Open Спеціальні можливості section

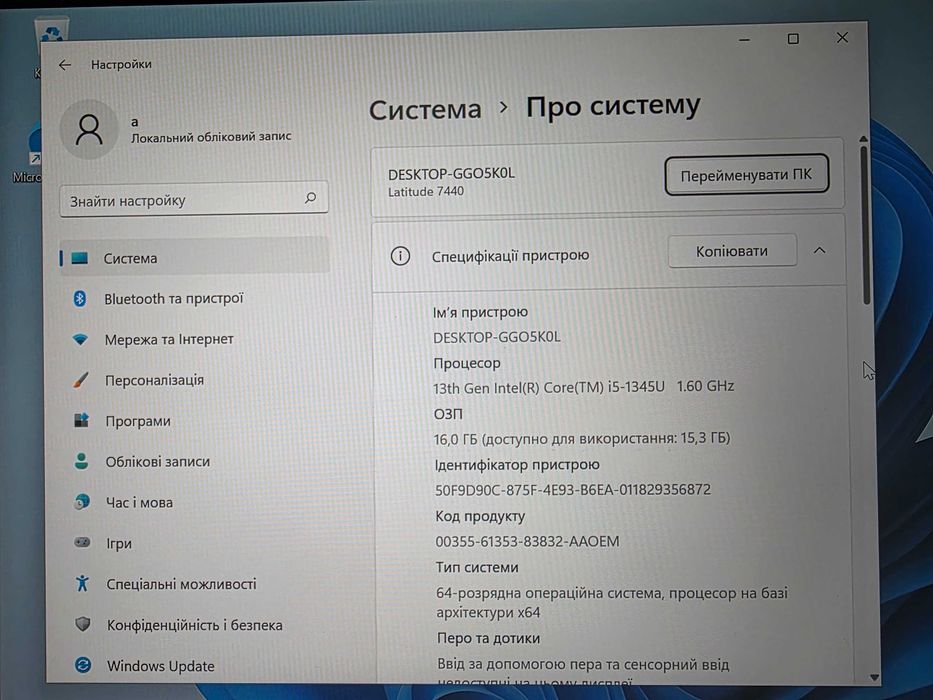195,583
